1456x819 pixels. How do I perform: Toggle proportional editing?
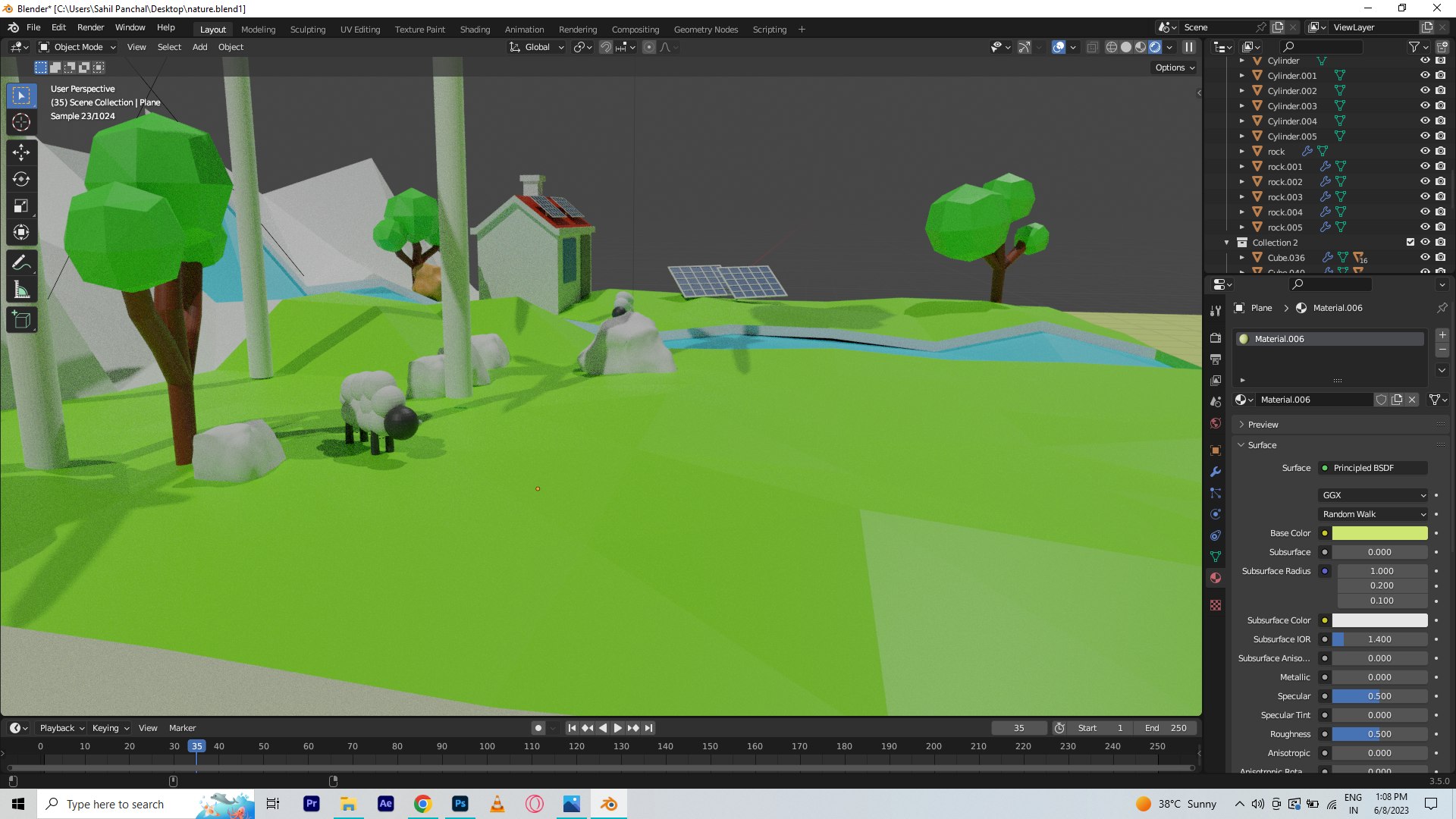pyautogui.click(x=649, y=47)
